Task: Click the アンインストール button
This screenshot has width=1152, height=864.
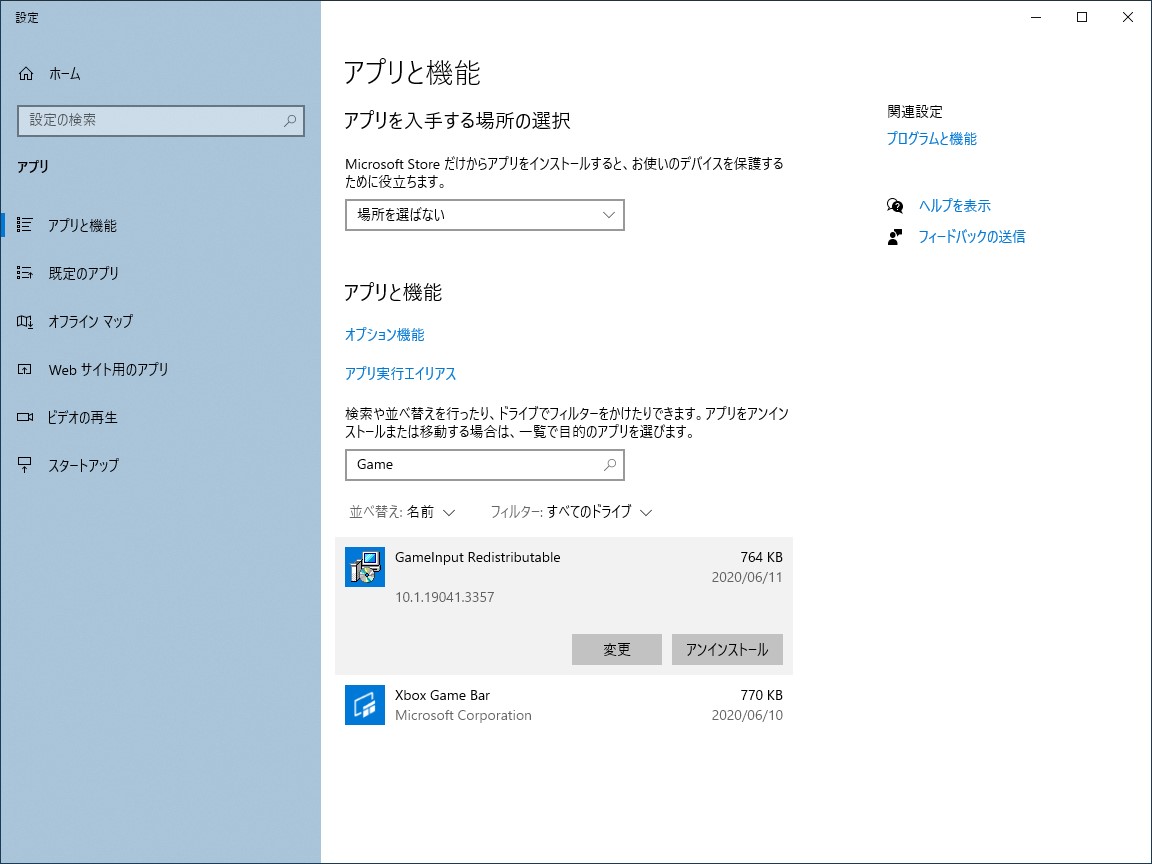Action: [x=727, y=649]
